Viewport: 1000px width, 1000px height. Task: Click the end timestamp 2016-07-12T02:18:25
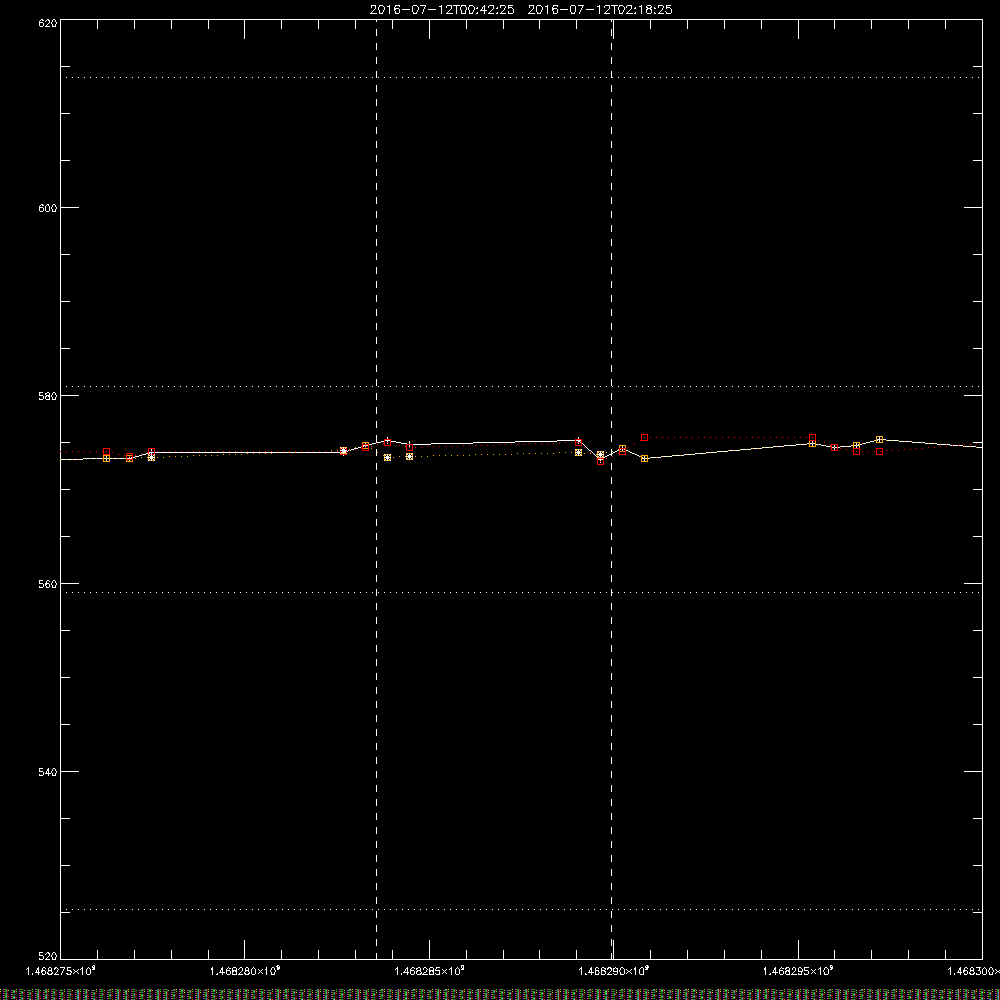pyautogui.click(x=599, y=10)
